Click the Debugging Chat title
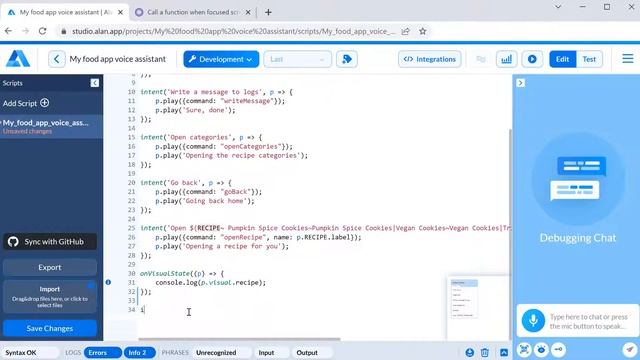640x360 pixels. tap(578, 238)
